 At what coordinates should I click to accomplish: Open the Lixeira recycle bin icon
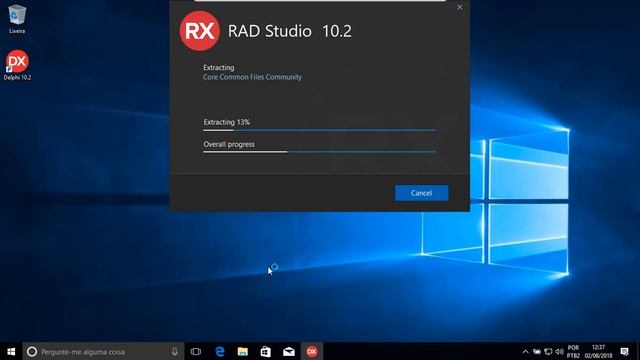(17, 19)
